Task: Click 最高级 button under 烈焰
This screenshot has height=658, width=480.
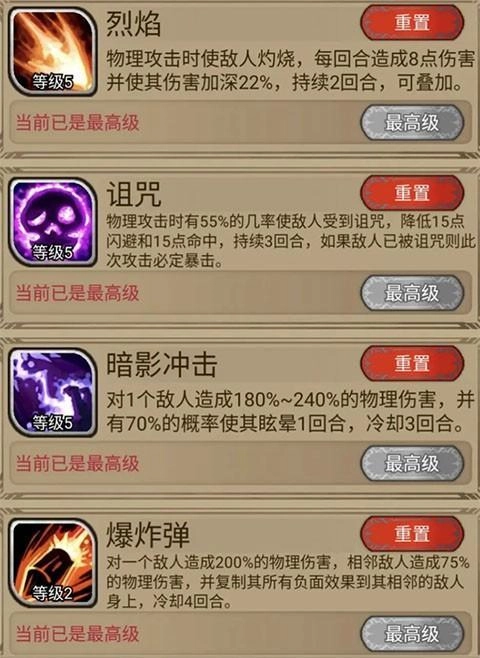Action: [412, 123]
